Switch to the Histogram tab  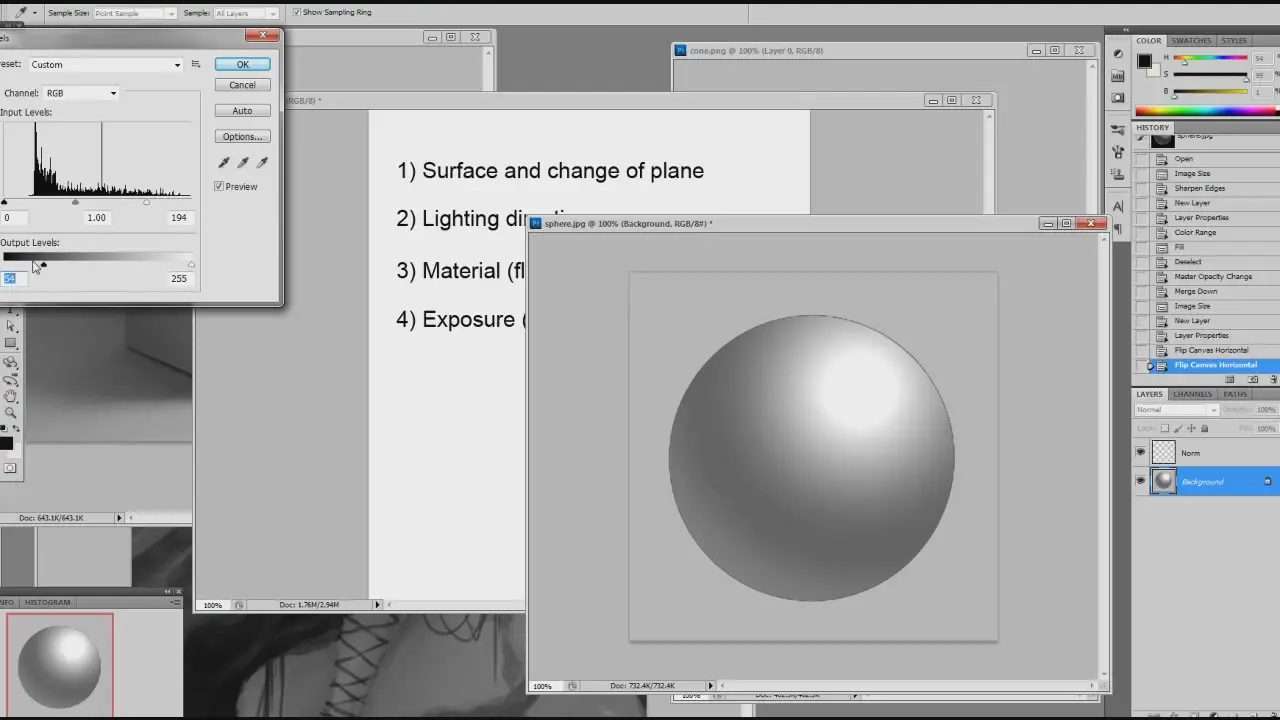pyautogui.click(x=47, y=602)
